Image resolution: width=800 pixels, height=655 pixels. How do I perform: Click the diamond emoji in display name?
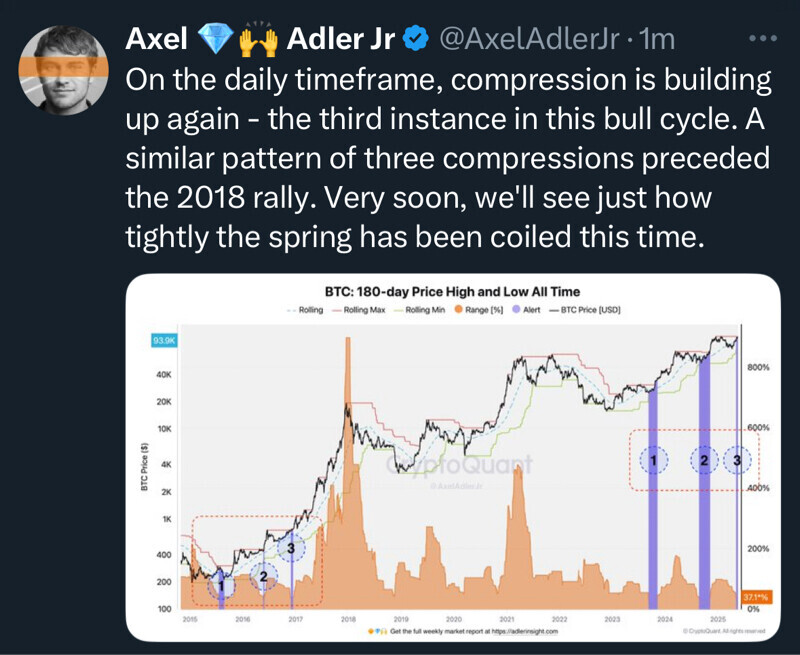214,39
